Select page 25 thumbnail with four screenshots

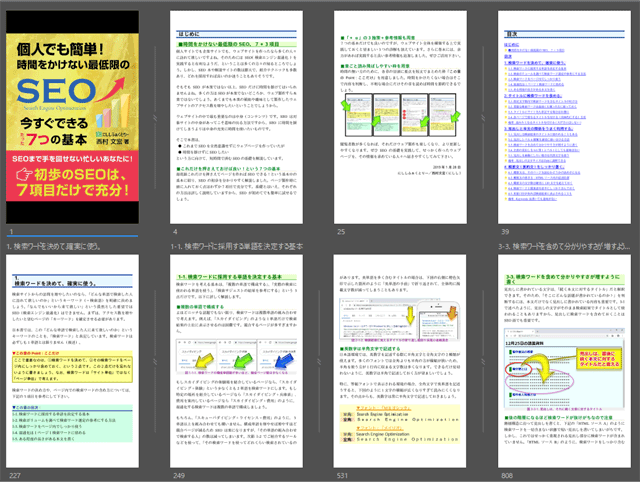coord(400,117)
